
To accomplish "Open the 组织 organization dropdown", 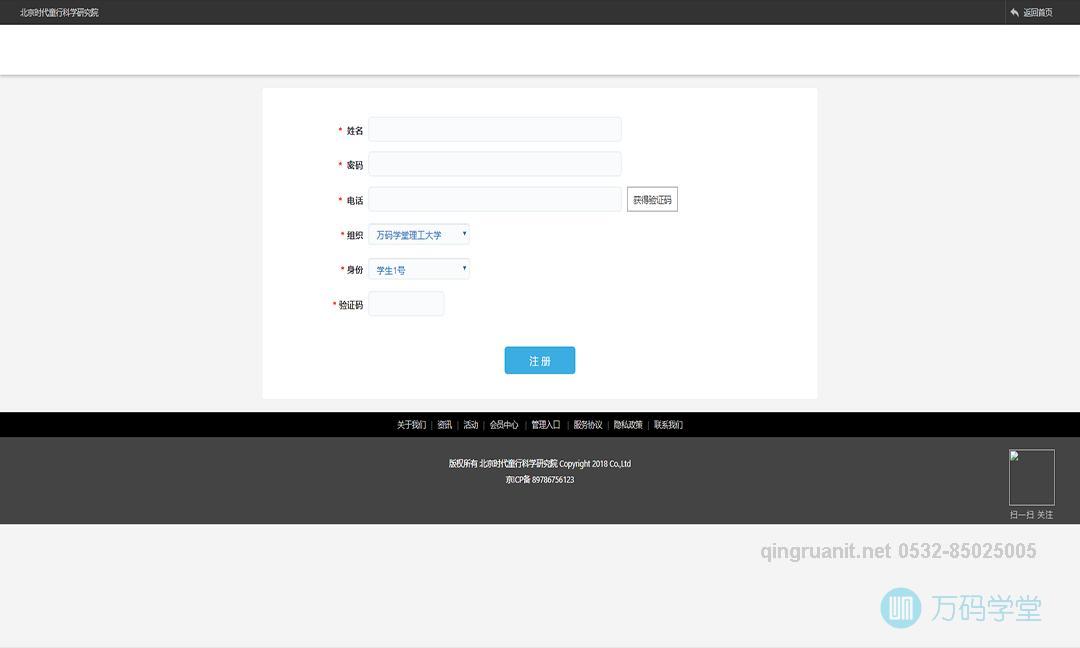I will point(419,235).
